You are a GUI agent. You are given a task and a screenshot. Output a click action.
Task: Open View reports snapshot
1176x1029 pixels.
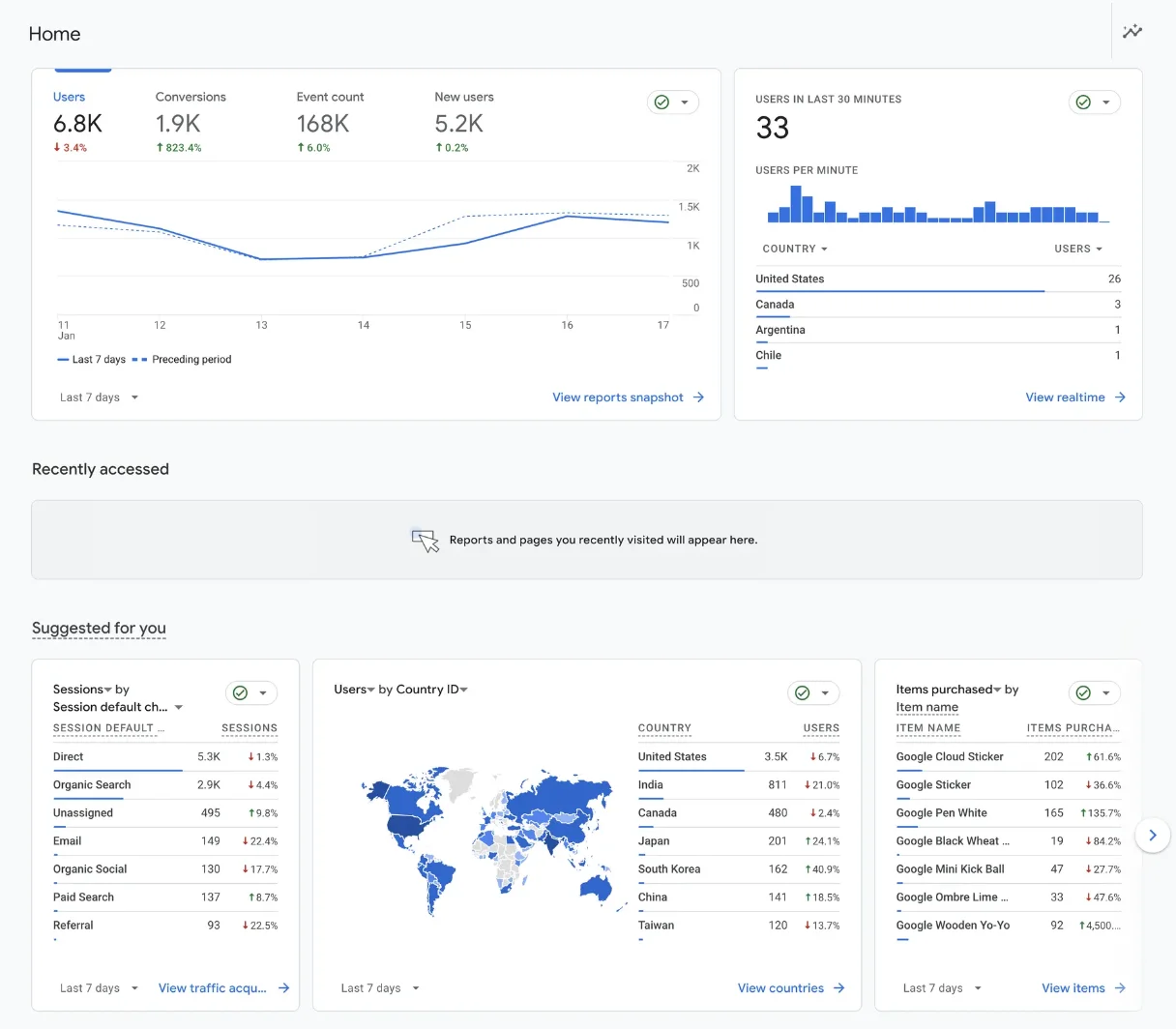click(x=618, y=397)
